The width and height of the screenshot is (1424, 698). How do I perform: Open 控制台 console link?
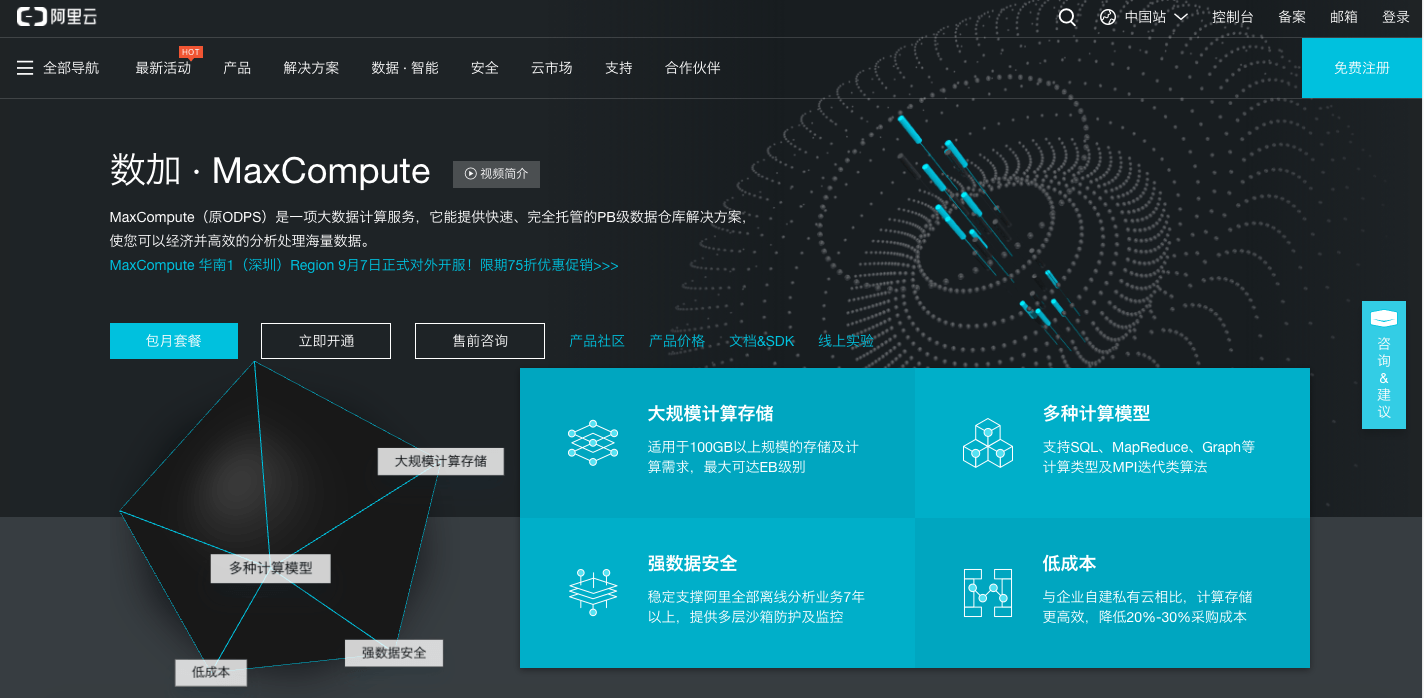pyautogui.click(x=1232, y=17)
